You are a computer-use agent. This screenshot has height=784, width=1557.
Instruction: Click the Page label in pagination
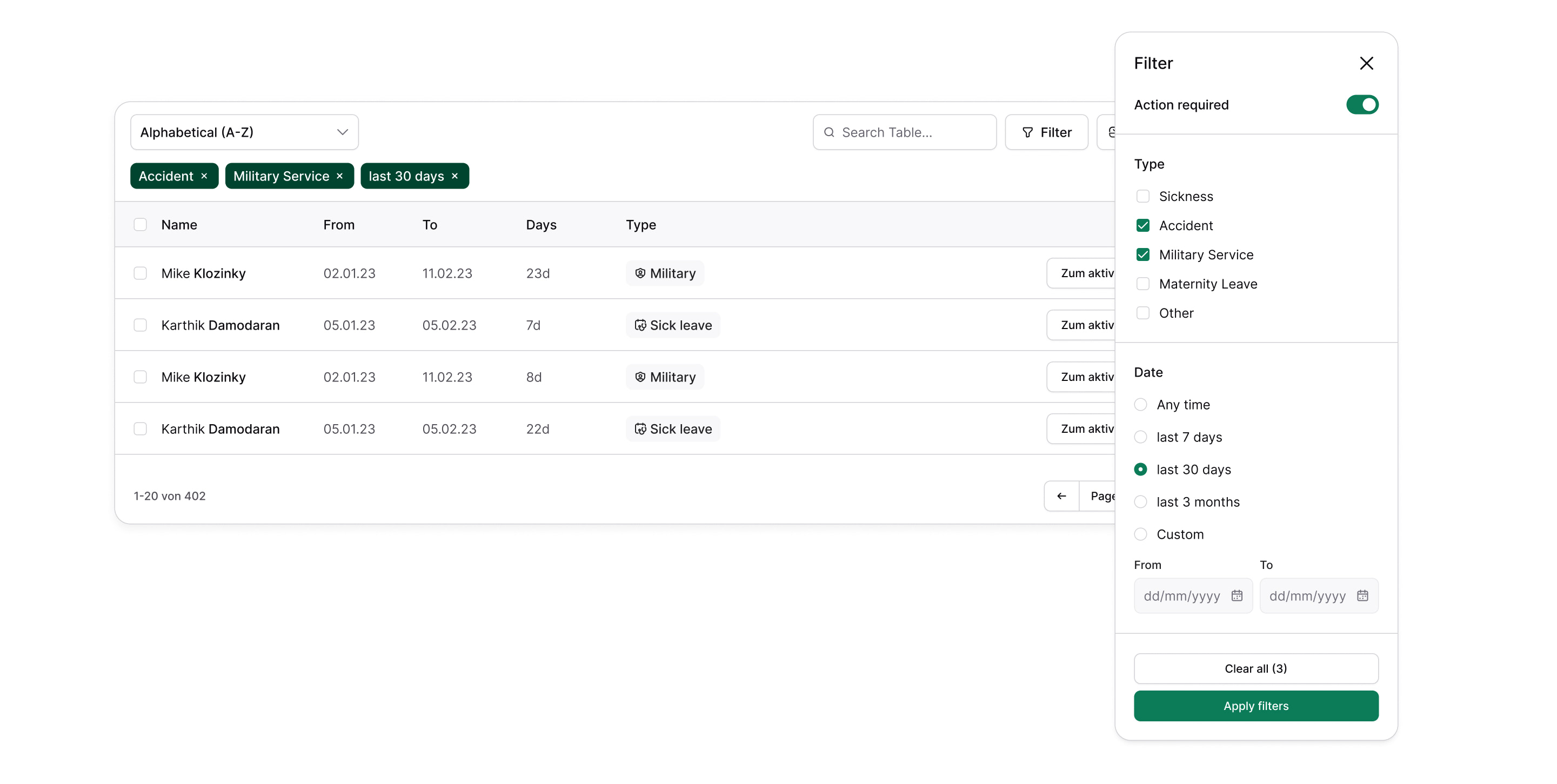click(x=1103, y=495)
